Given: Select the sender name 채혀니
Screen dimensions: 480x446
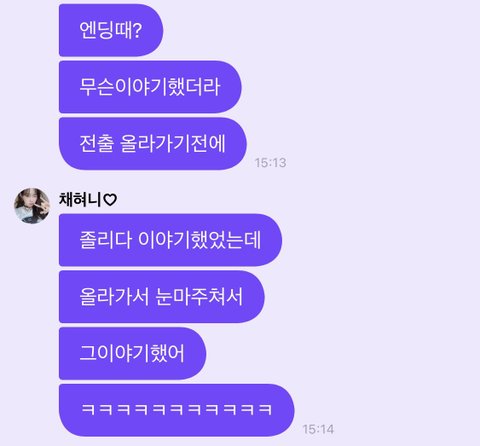Looking at the screenshot, I should coord(80,199).
